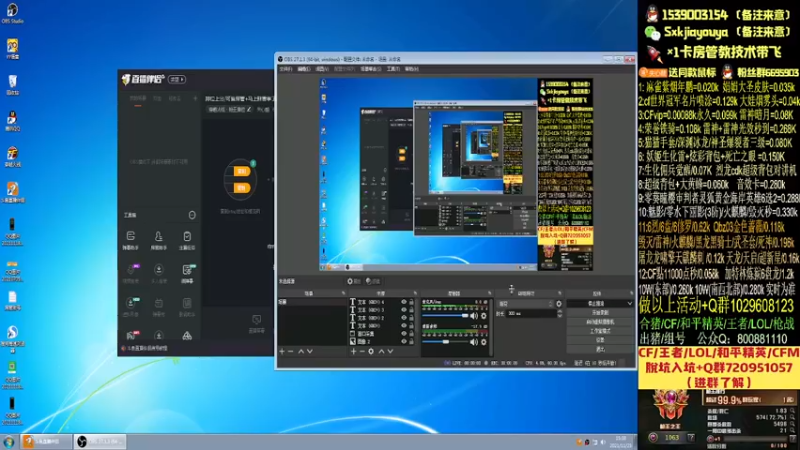800x450 pixels.
Task: Select the scene entry in the Scenes list
Action: 312,302
